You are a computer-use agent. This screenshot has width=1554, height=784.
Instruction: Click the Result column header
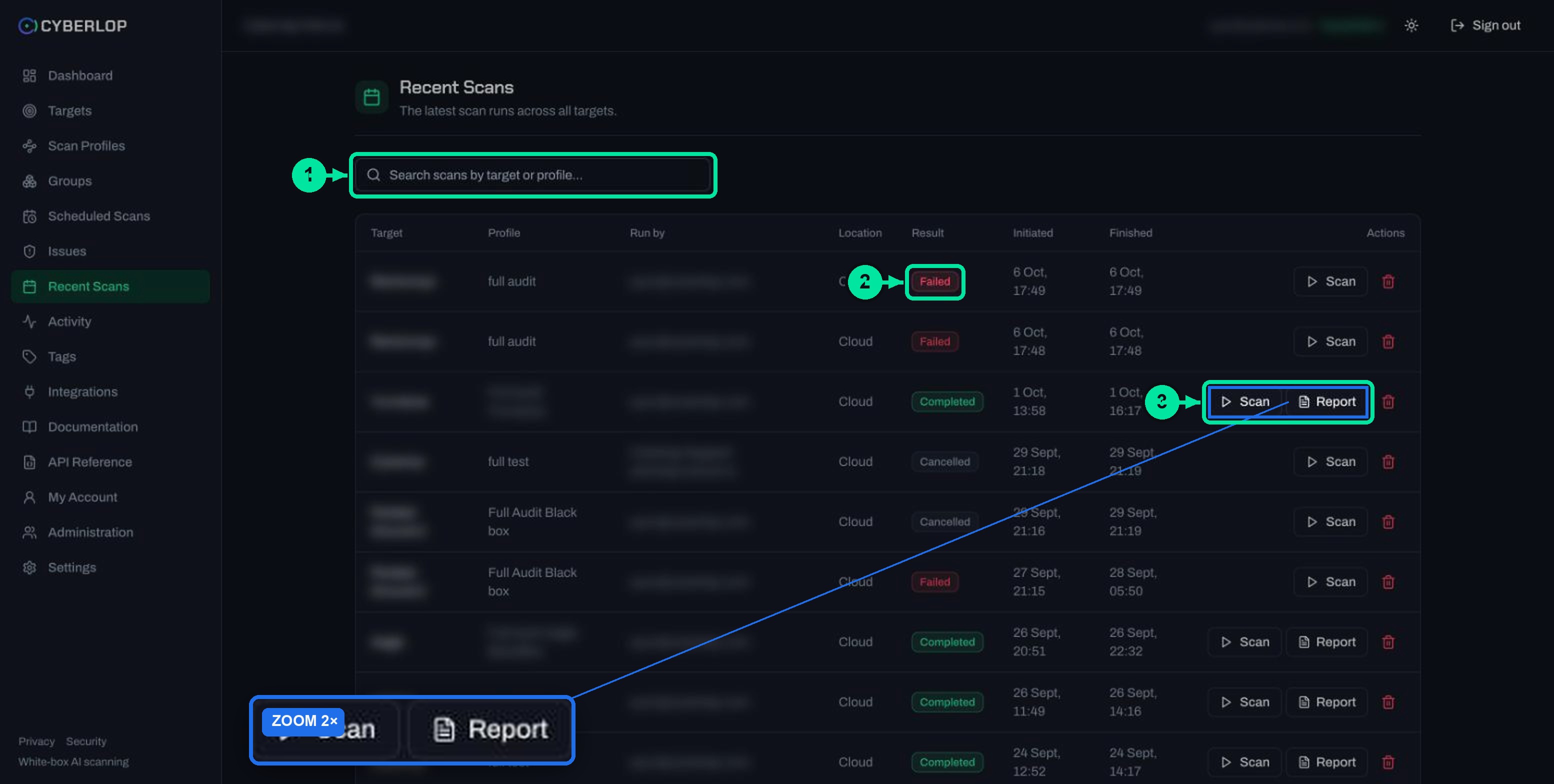pos(927,233)
